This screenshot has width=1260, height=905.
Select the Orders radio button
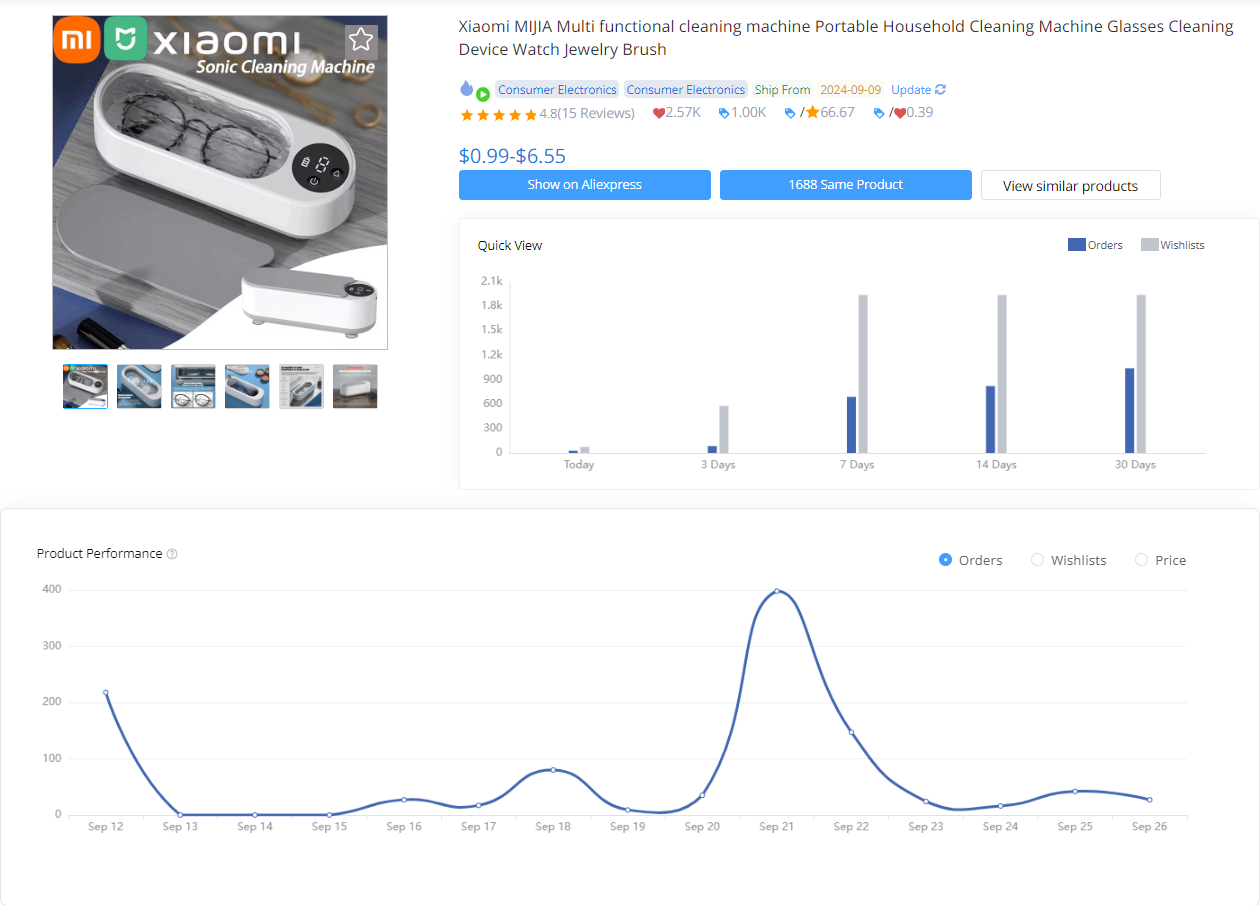click(x=945, y=560)
